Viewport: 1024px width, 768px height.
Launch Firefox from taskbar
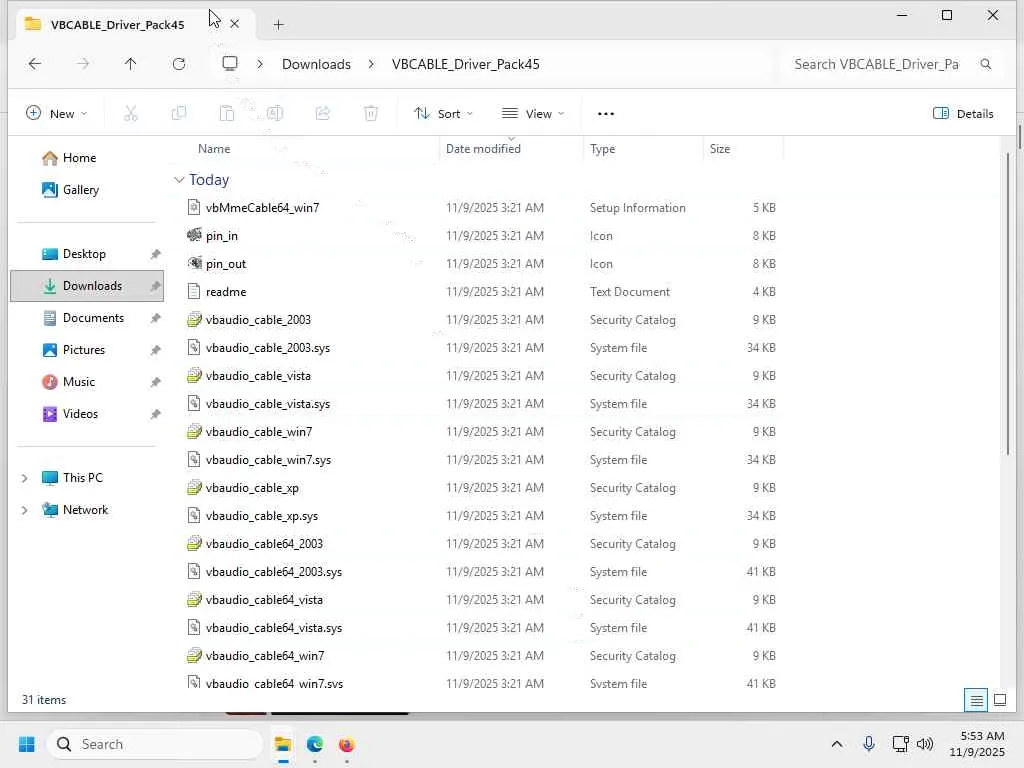click(347, 744)
